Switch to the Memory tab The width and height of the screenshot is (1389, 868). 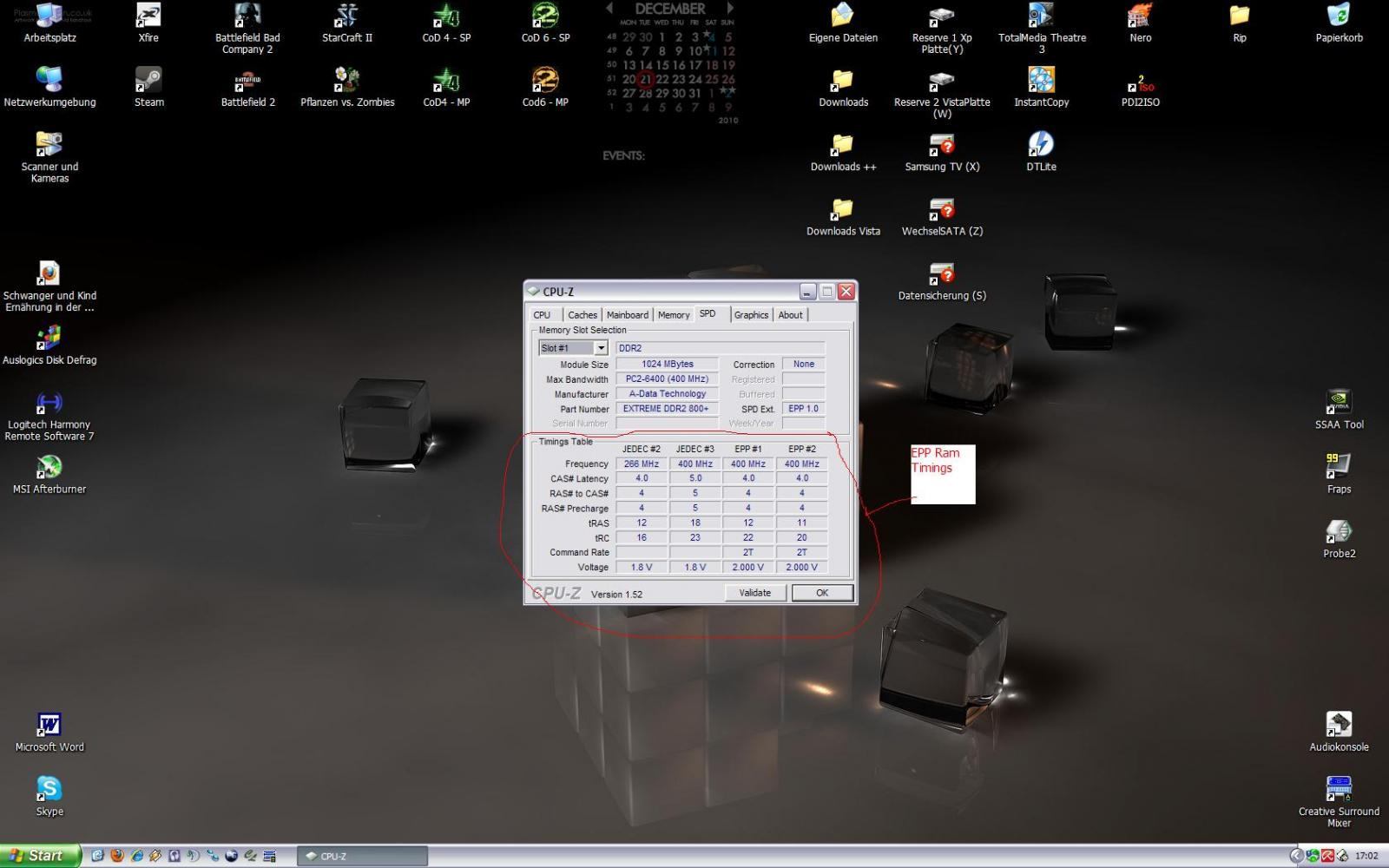coord(674,315)
